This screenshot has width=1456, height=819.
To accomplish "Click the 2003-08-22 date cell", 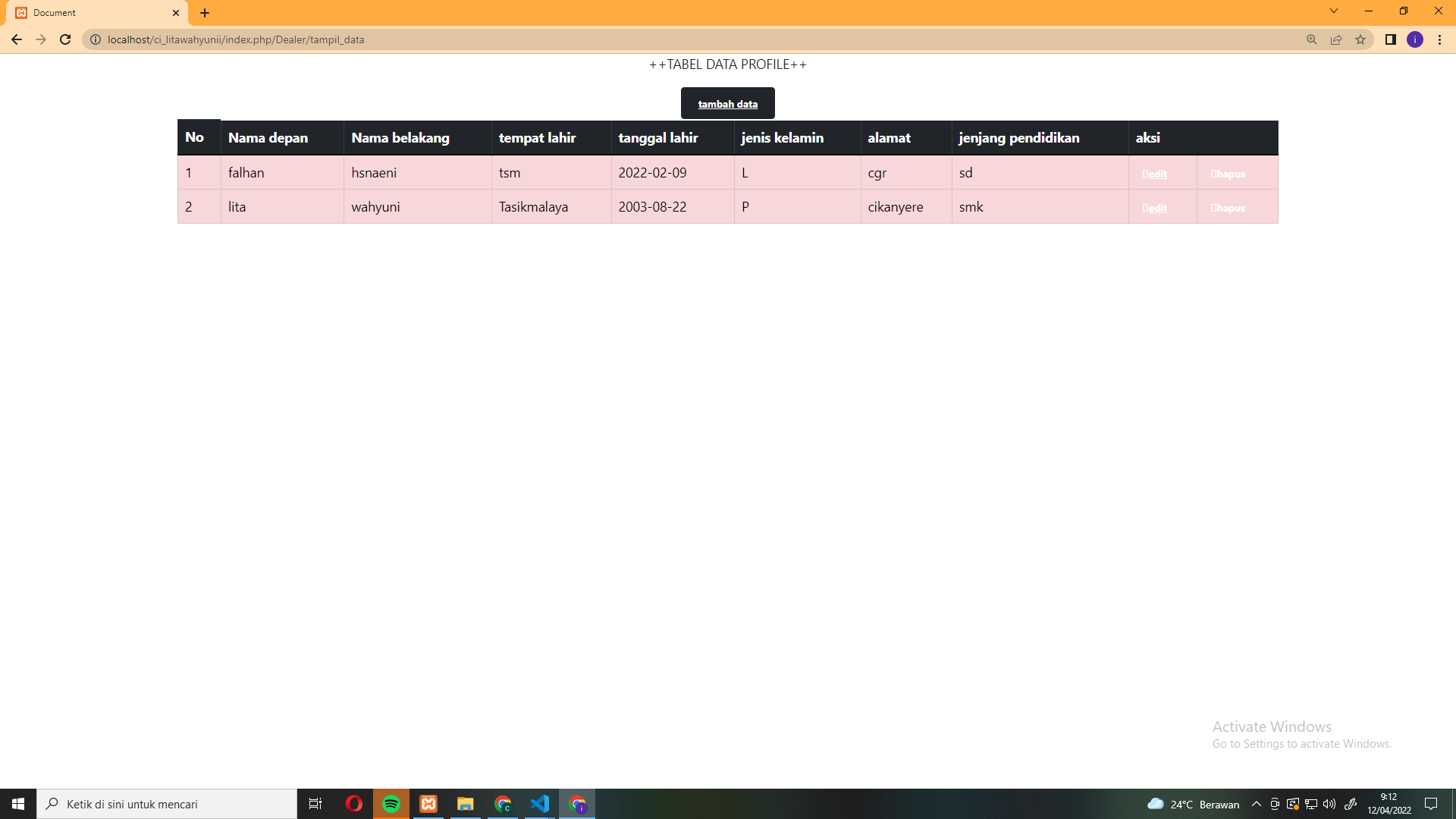I will [x=673, y=207].
